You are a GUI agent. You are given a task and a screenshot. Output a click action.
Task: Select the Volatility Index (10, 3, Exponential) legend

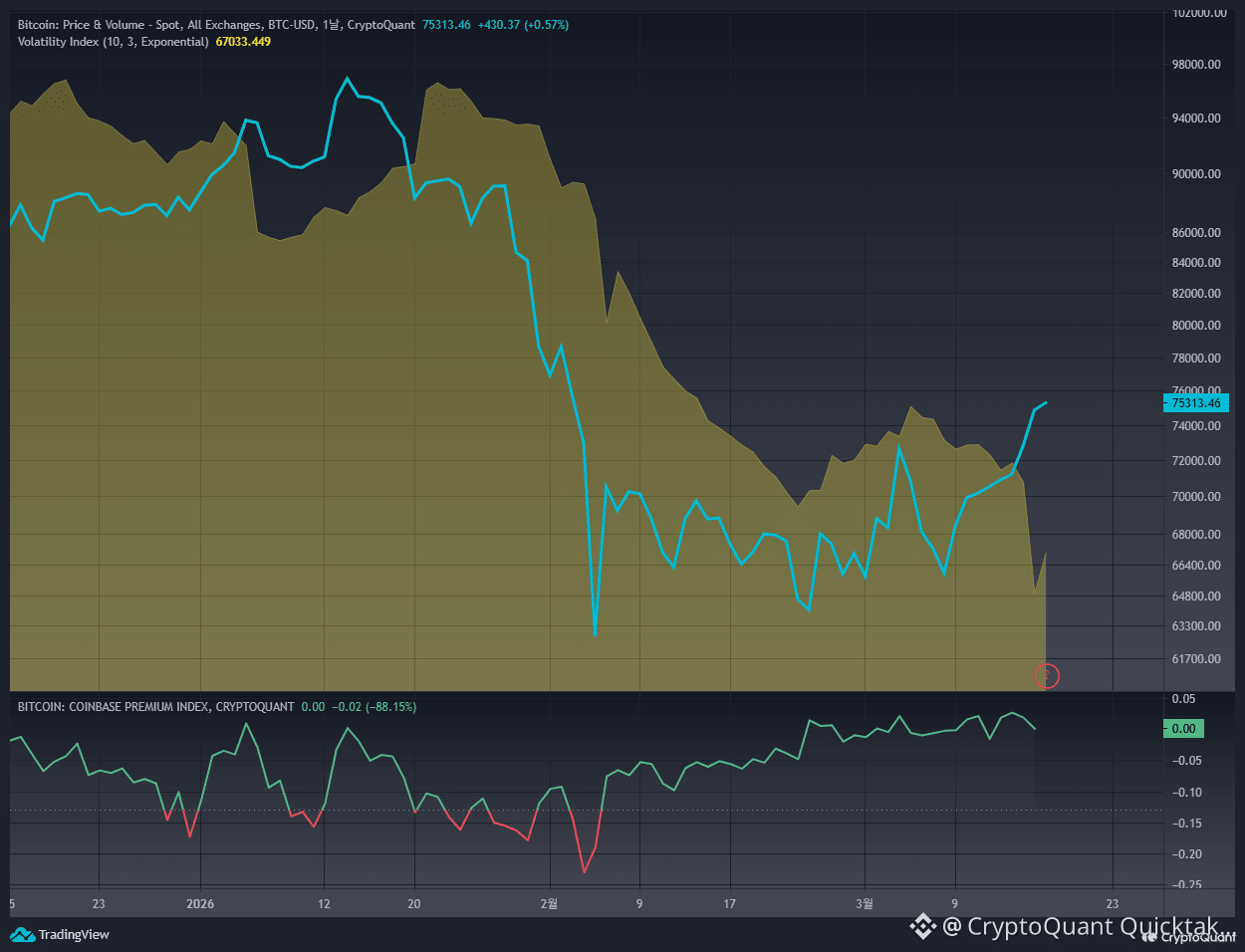click(x=114, y=42)
